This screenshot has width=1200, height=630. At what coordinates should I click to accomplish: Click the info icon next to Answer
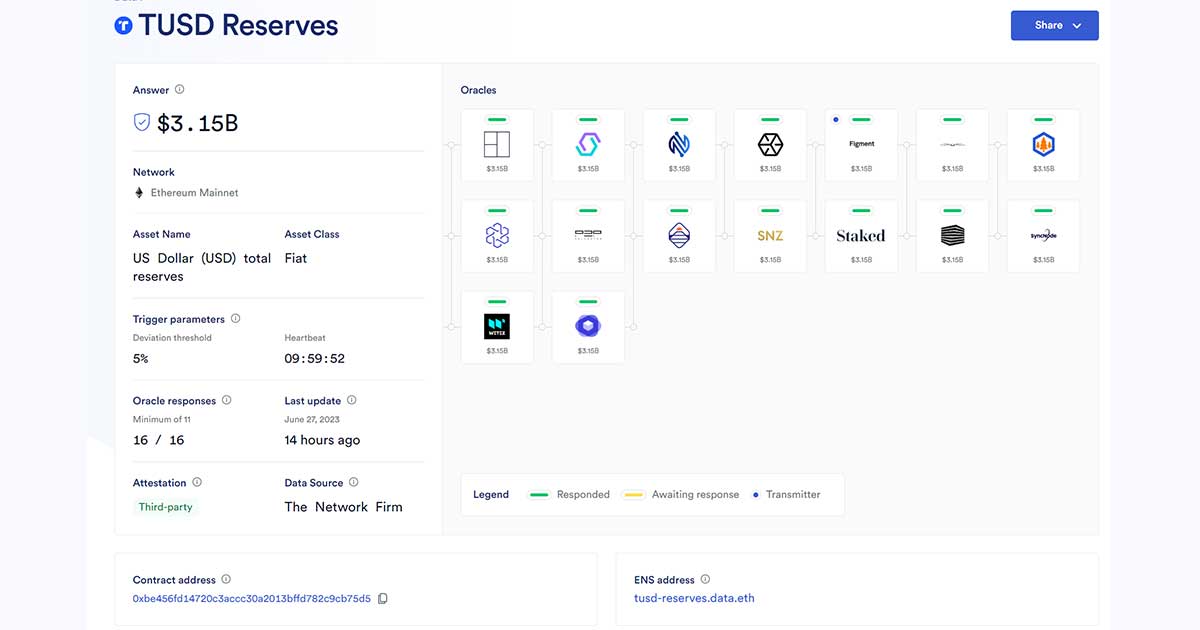point(180,90)
